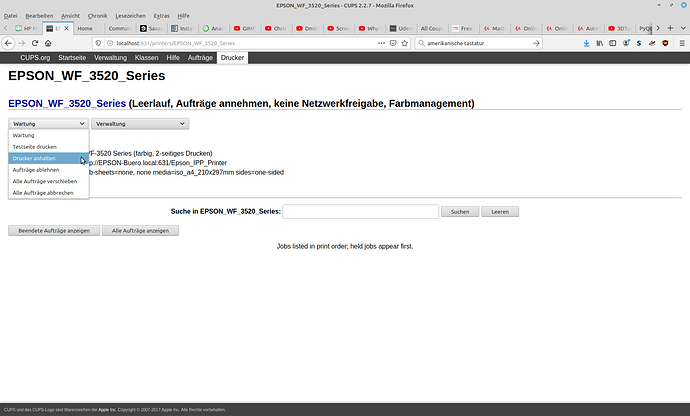Viewport: 690px width, 416px height.
Task: Open the Verwaltung dropdown below the printer title
Action: [140, 124]
